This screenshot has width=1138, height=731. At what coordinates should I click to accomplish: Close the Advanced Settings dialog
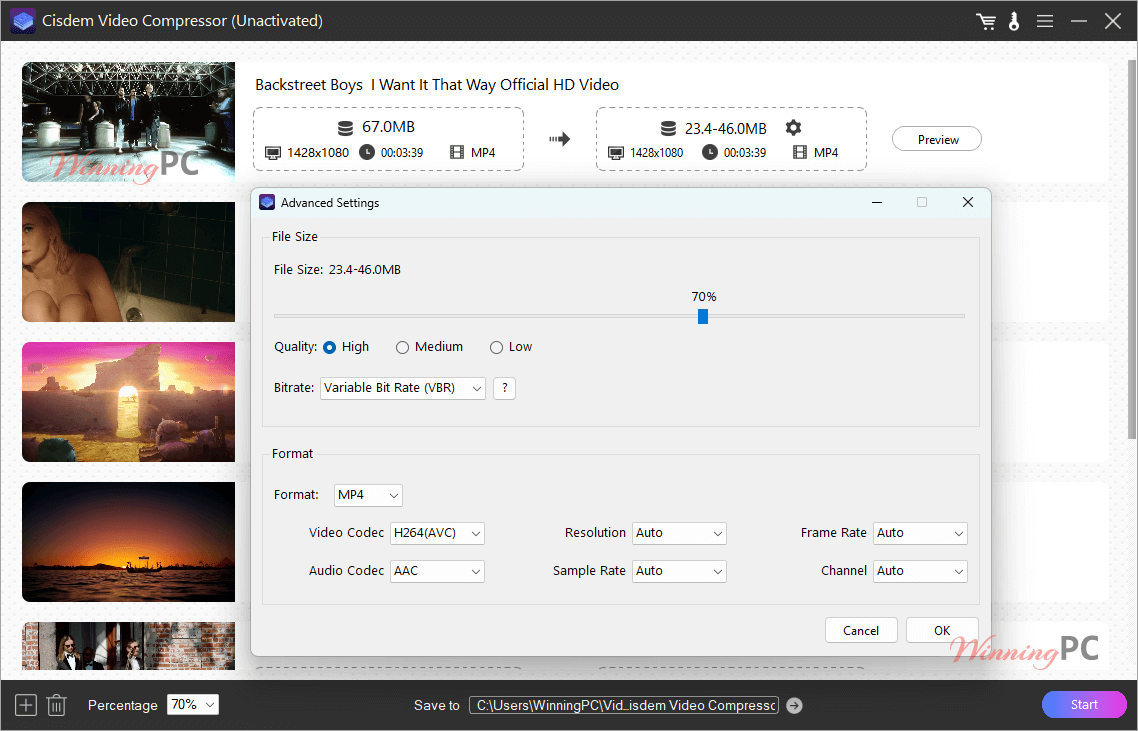coord(967,203)
